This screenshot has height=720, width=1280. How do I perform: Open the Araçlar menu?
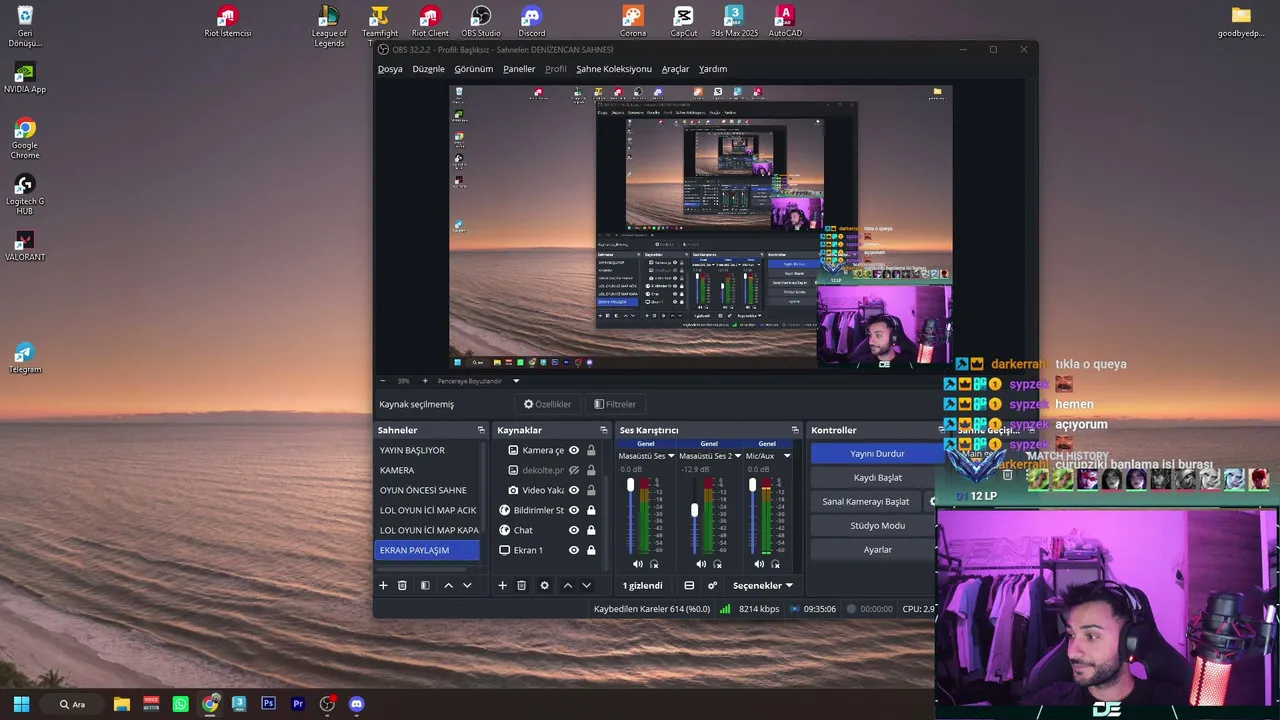[675, 69]
